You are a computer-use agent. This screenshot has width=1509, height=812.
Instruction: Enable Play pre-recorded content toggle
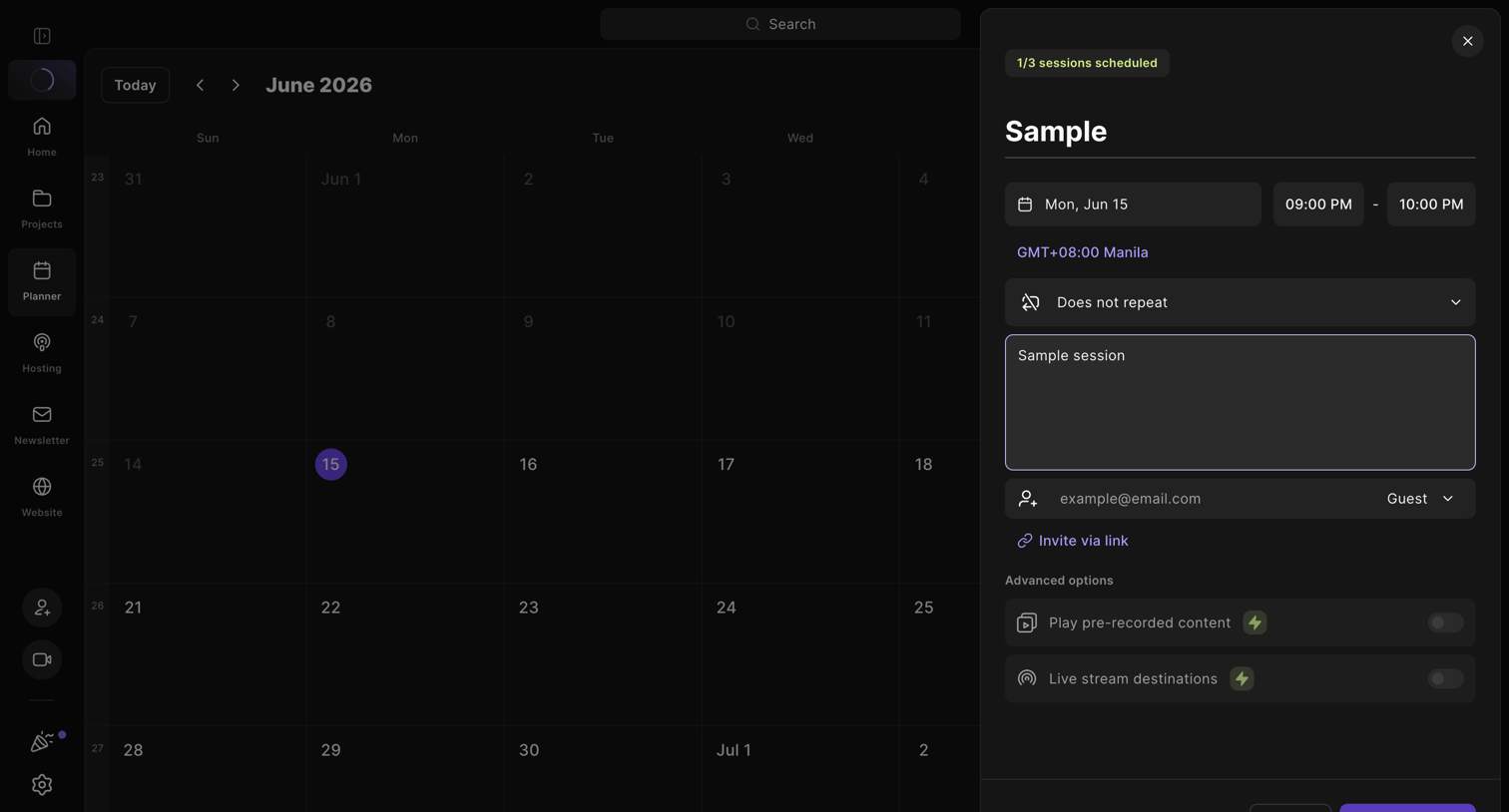pos(1445,622)
